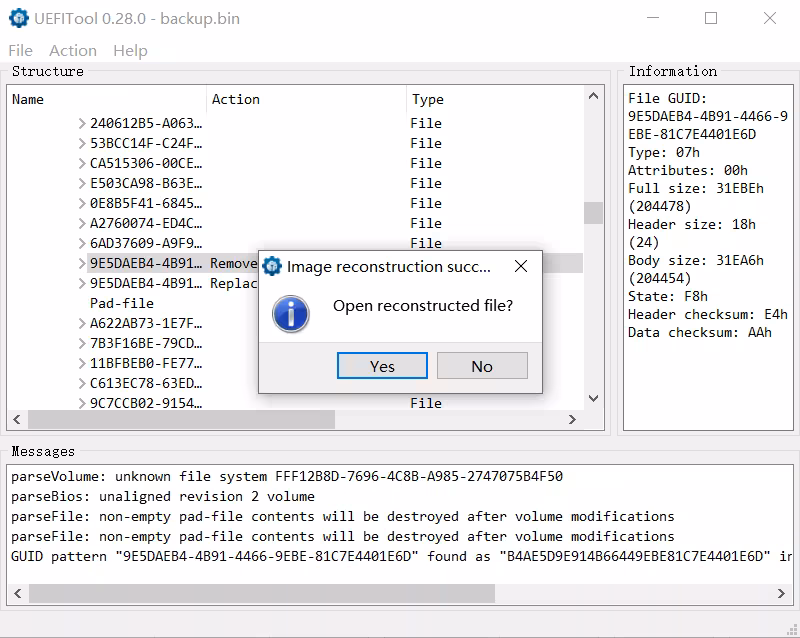Click the UEFITool app icon in the title bar
800x638 pixels.
pos(19,18)
